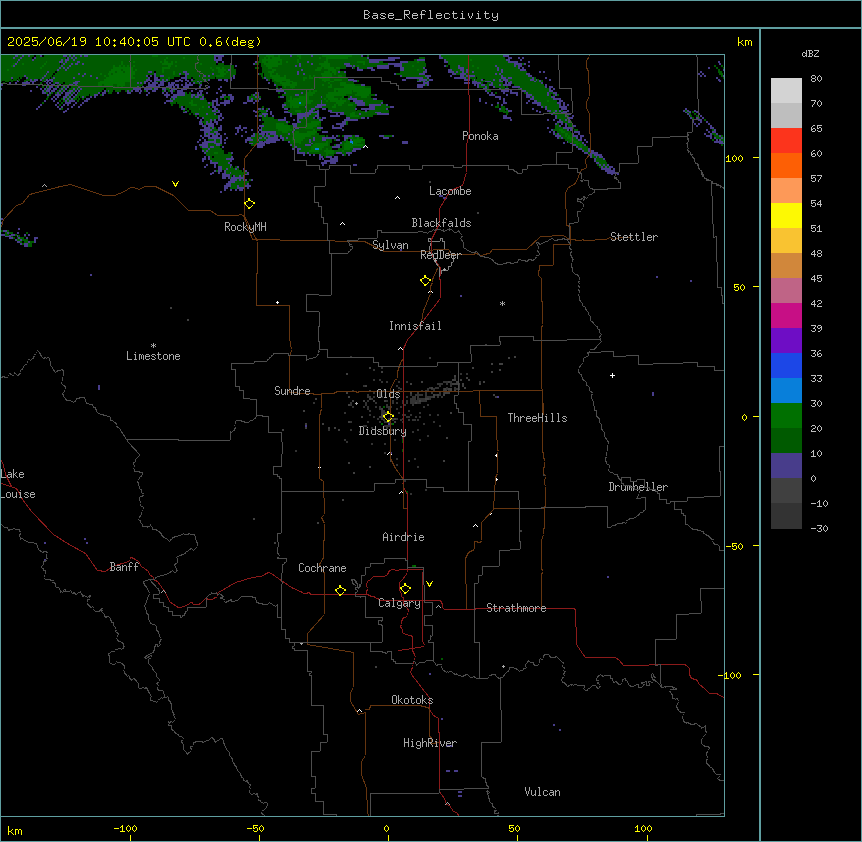862x842 pixels.
Task: Click the Olds town label
Action: pyautogui.click(x=388, y=394)
